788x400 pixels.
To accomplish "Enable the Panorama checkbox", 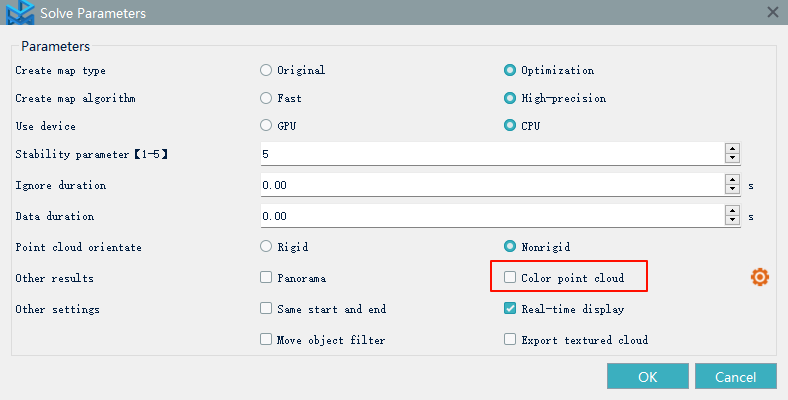I will (x=266, y=278).
